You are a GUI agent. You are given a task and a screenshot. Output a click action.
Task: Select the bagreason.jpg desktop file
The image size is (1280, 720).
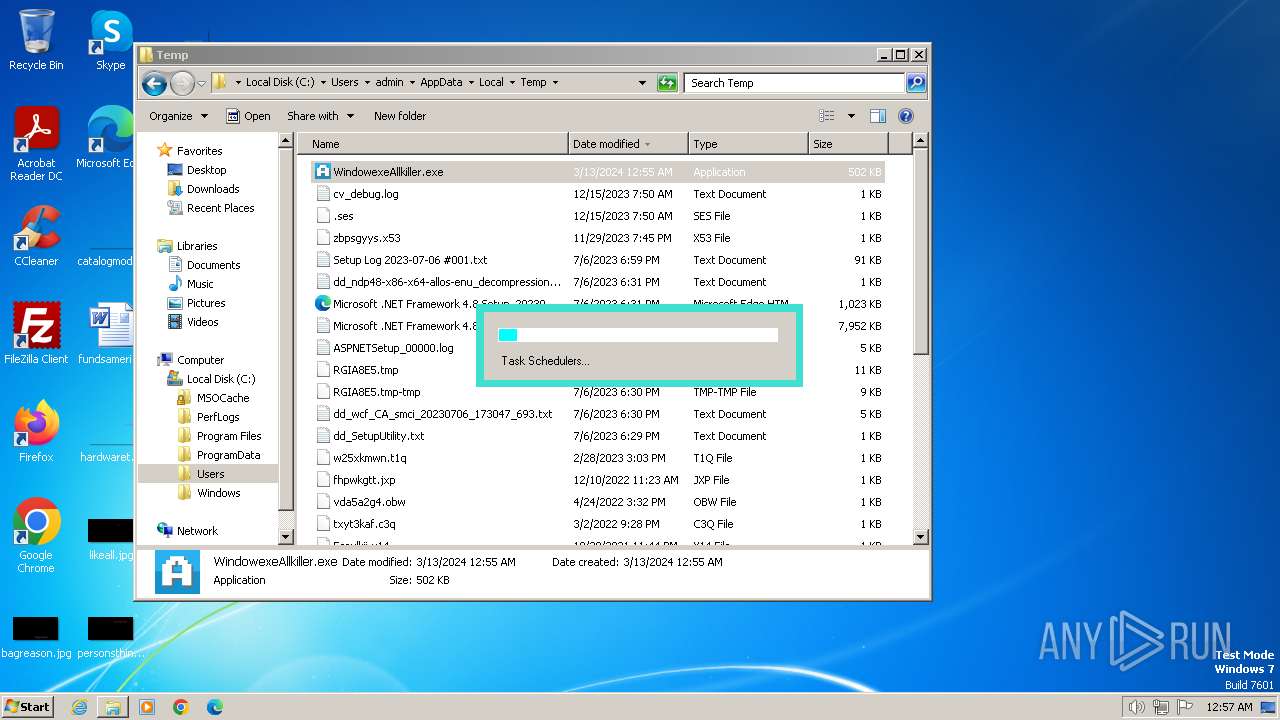click(36, 638)
